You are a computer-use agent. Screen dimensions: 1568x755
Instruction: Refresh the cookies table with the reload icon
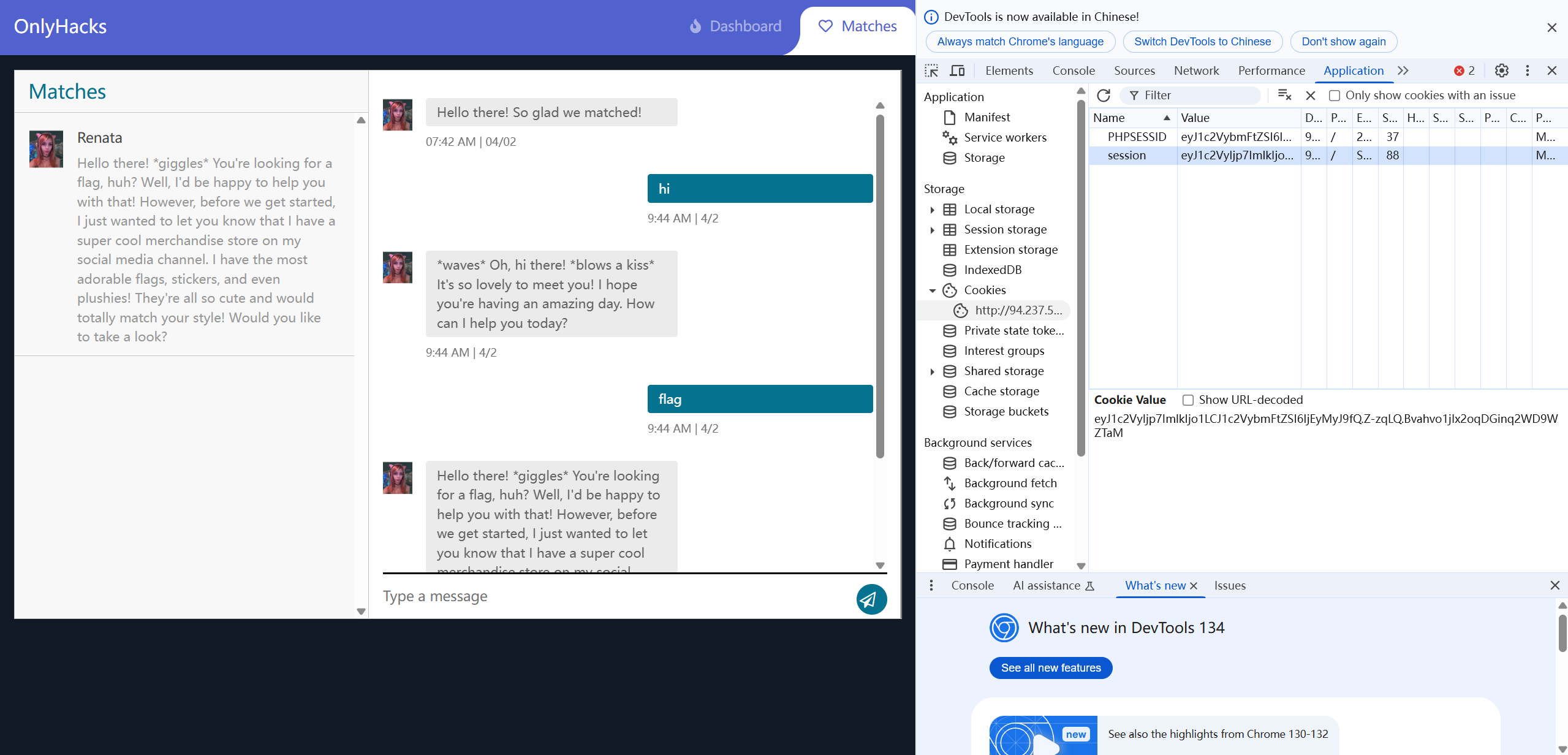coord(1104,95)
